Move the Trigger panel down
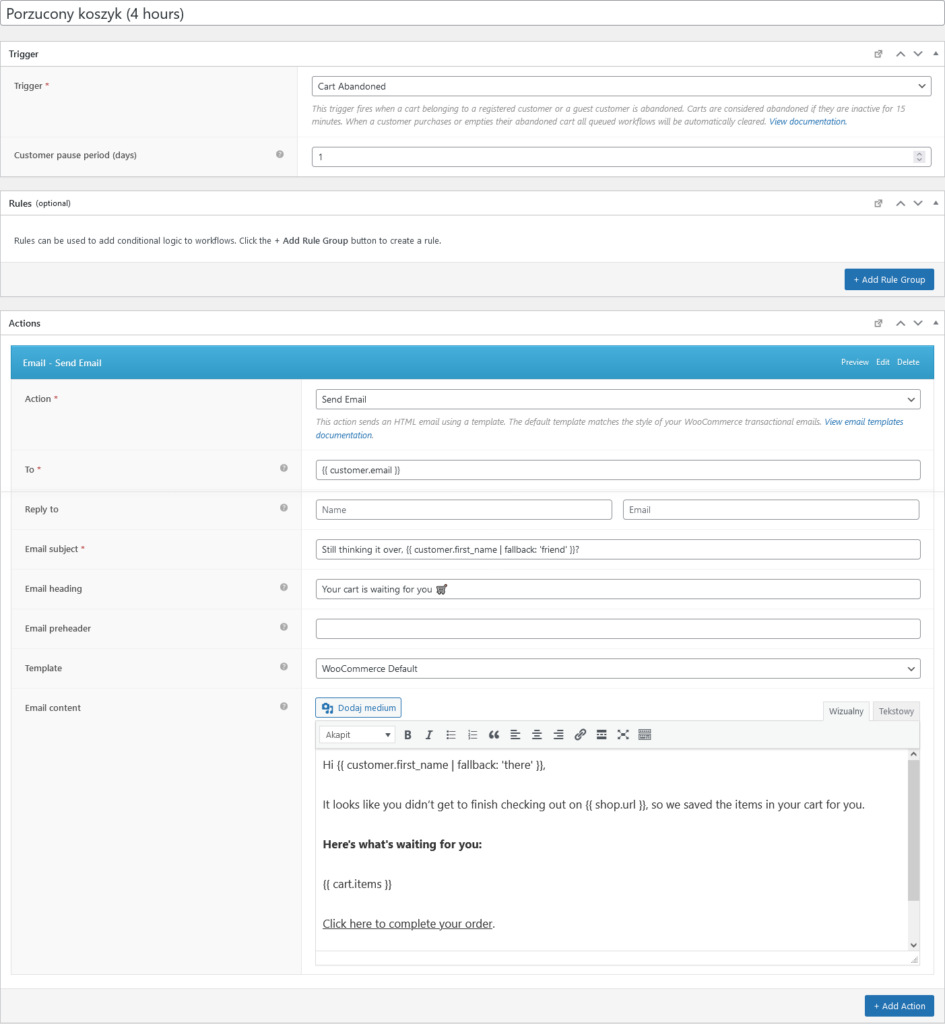945x1024 pixels. [918, 54]
